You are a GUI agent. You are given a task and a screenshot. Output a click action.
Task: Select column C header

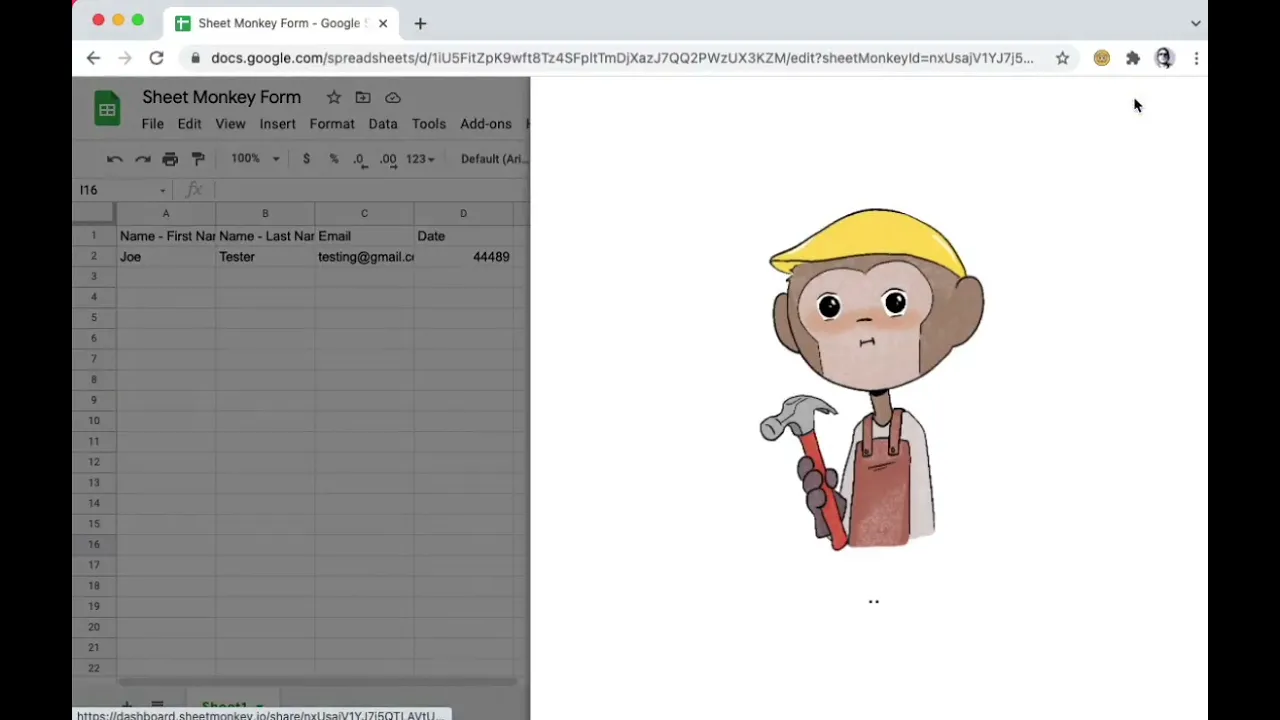(364, 213)
